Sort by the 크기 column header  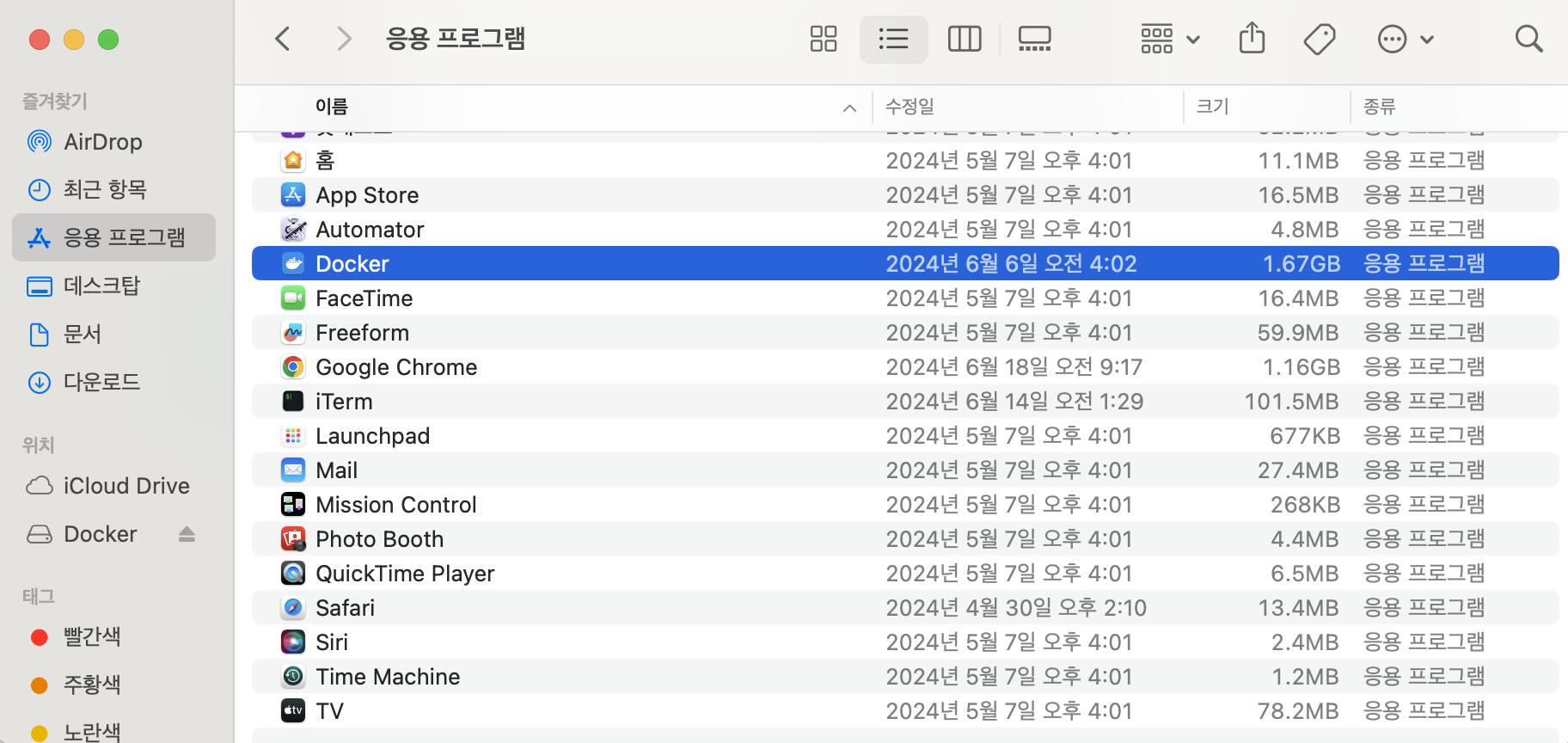click(1213, 107)
